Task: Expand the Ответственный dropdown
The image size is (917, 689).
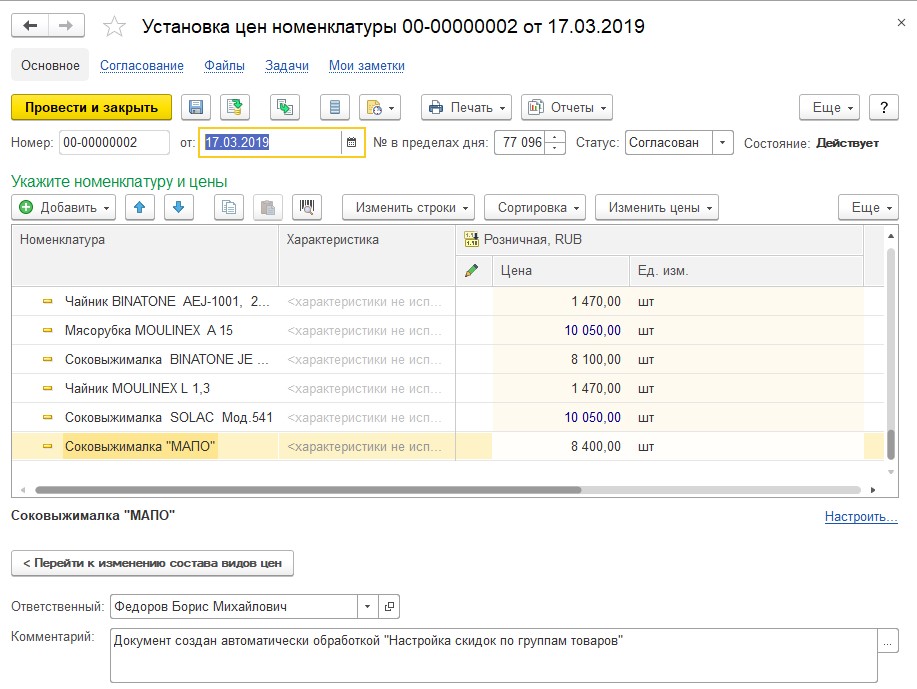Action: (x=367, y=607)
